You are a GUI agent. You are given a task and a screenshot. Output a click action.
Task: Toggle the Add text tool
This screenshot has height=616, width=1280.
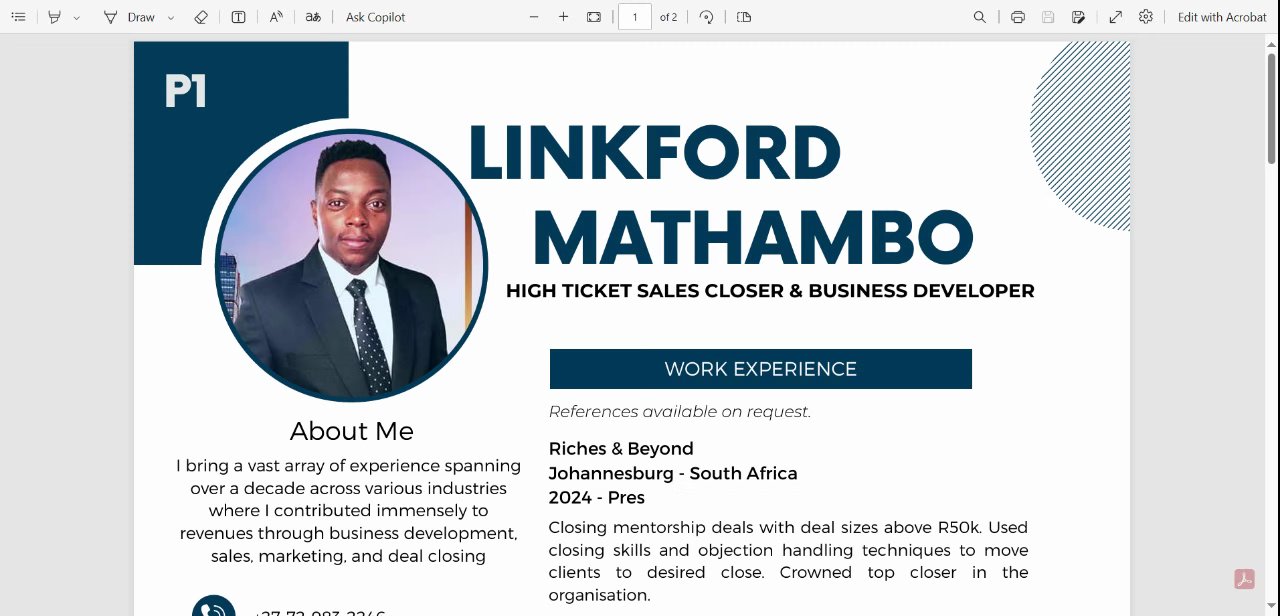point(238,17)
